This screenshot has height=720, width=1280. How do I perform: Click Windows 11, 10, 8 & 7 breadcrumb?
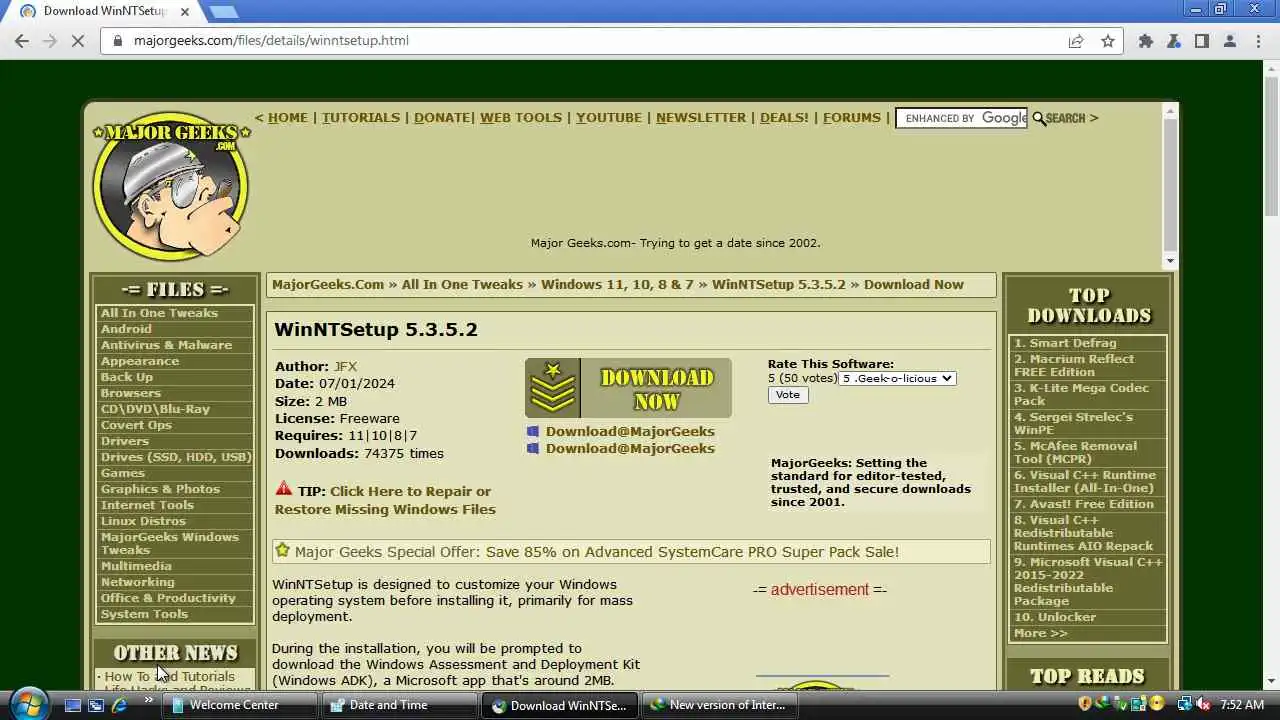coord(617,284)
